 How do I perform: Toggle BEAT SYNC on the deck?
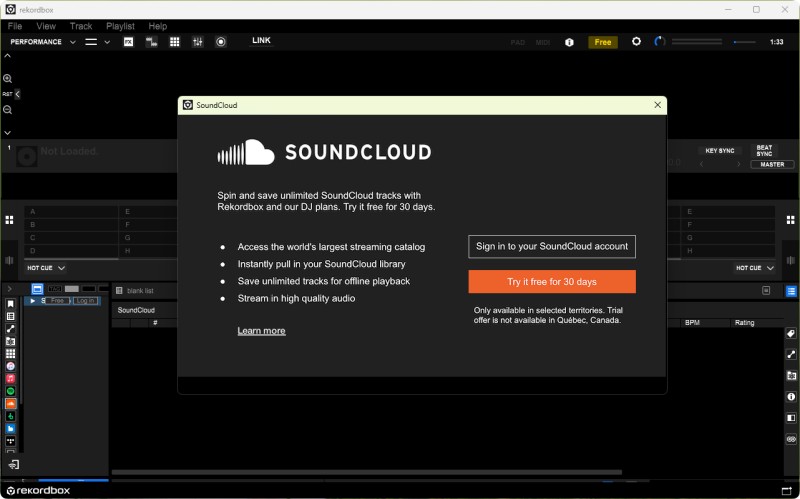(764, 151)
